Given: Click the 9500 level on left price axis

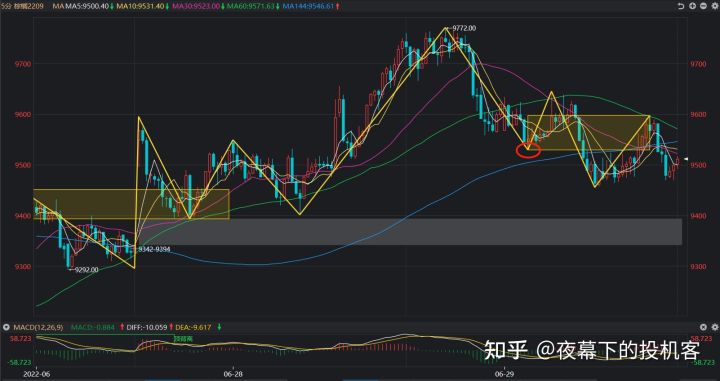Looking at the screenshot, I should click(x=24, y=165).
